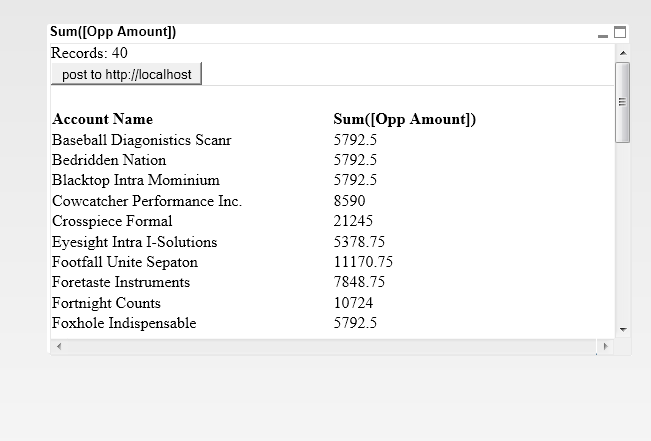The width and height of the screenshot is (651, 441).
Task: Select Cowcatcher Performance Inc. row
Action: click(147, 201)
